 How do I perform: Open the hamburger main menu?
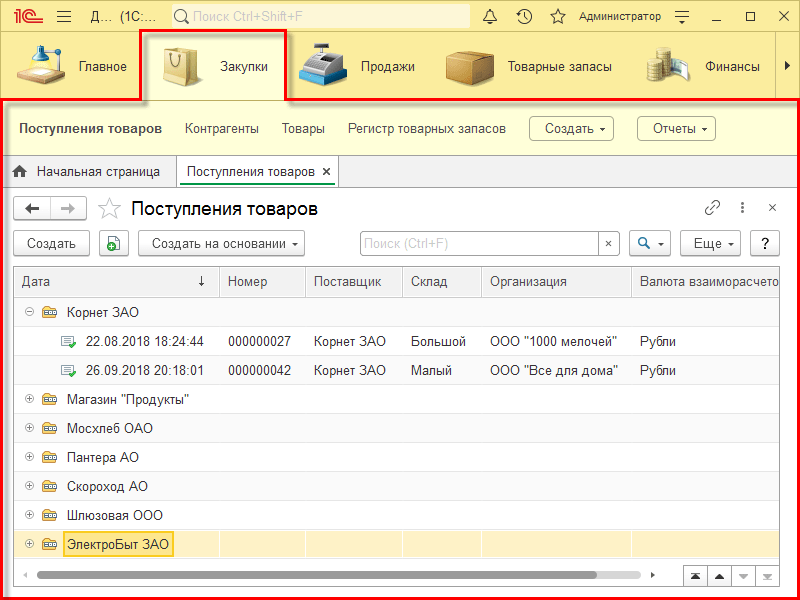point(64,17)
